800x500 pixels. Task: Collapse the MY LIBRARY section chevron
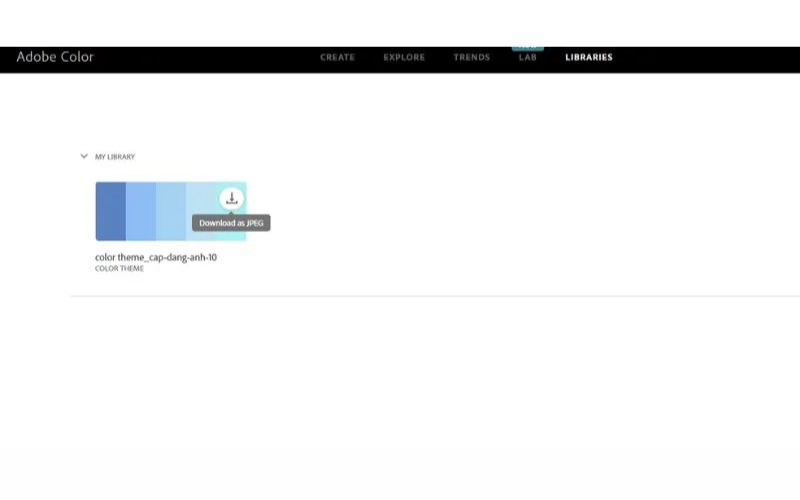point(84,156)
